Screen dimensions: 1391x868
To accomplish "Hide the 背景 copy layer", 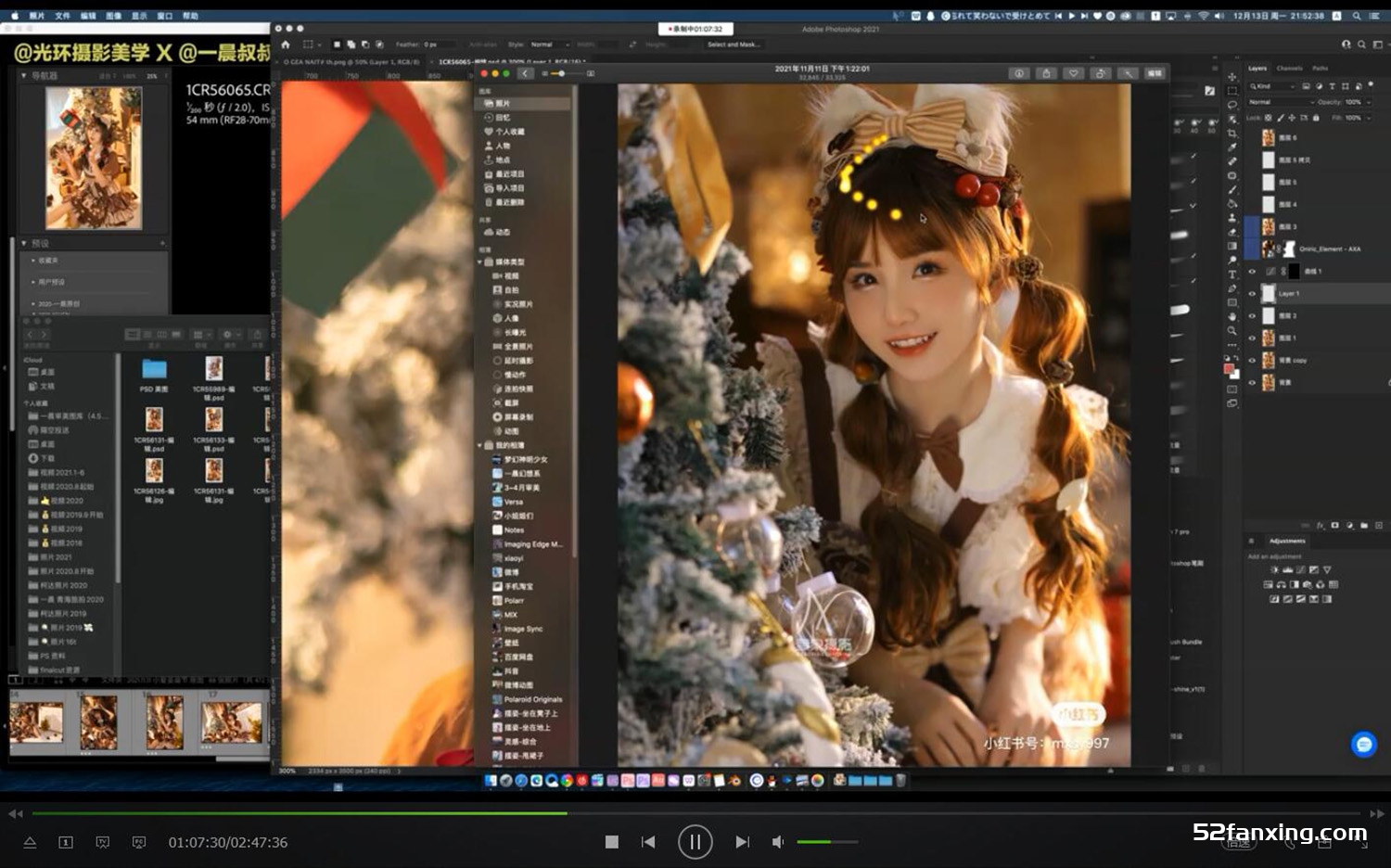I will [1252, 361].
